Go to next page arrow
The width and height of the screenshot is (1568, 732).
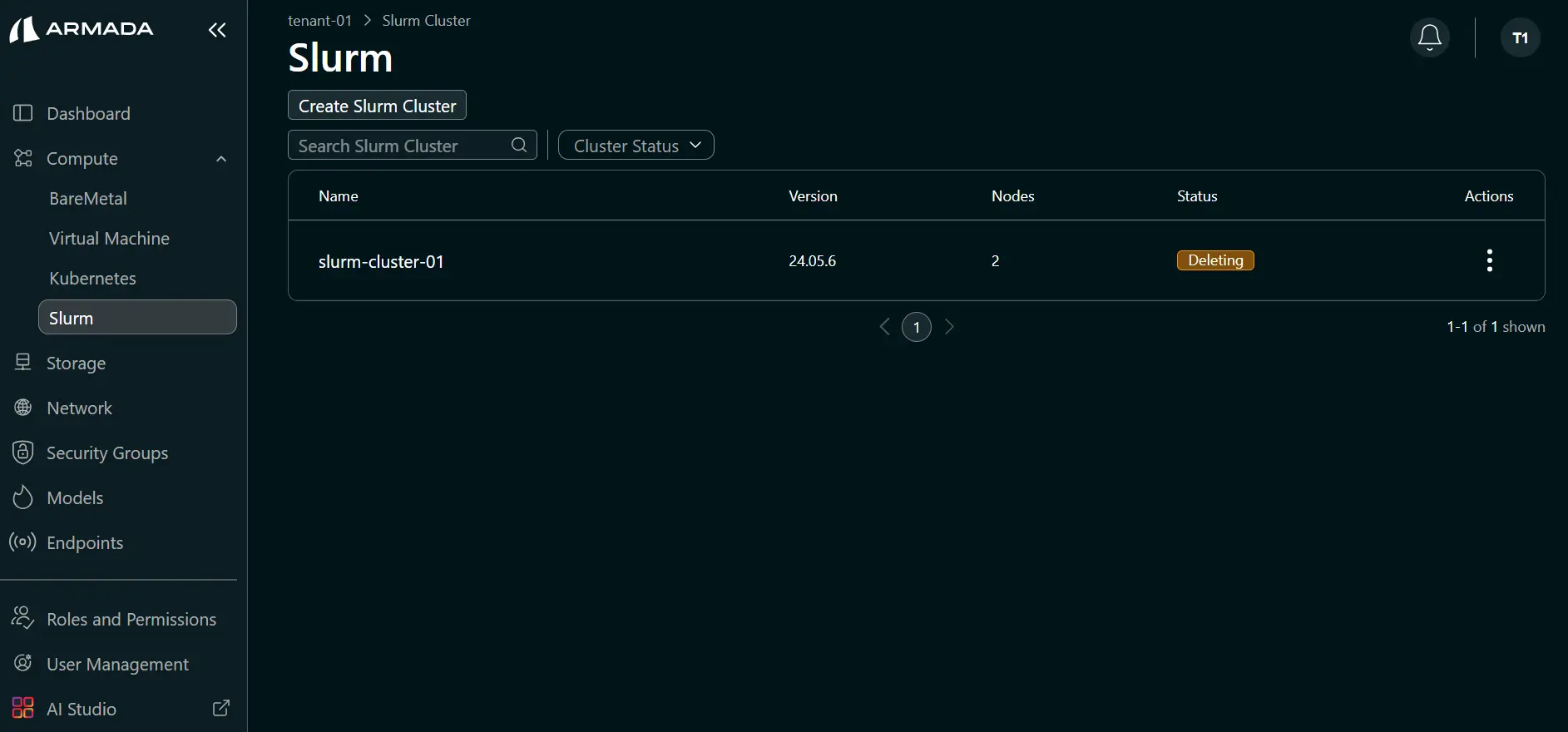[949, 327]
